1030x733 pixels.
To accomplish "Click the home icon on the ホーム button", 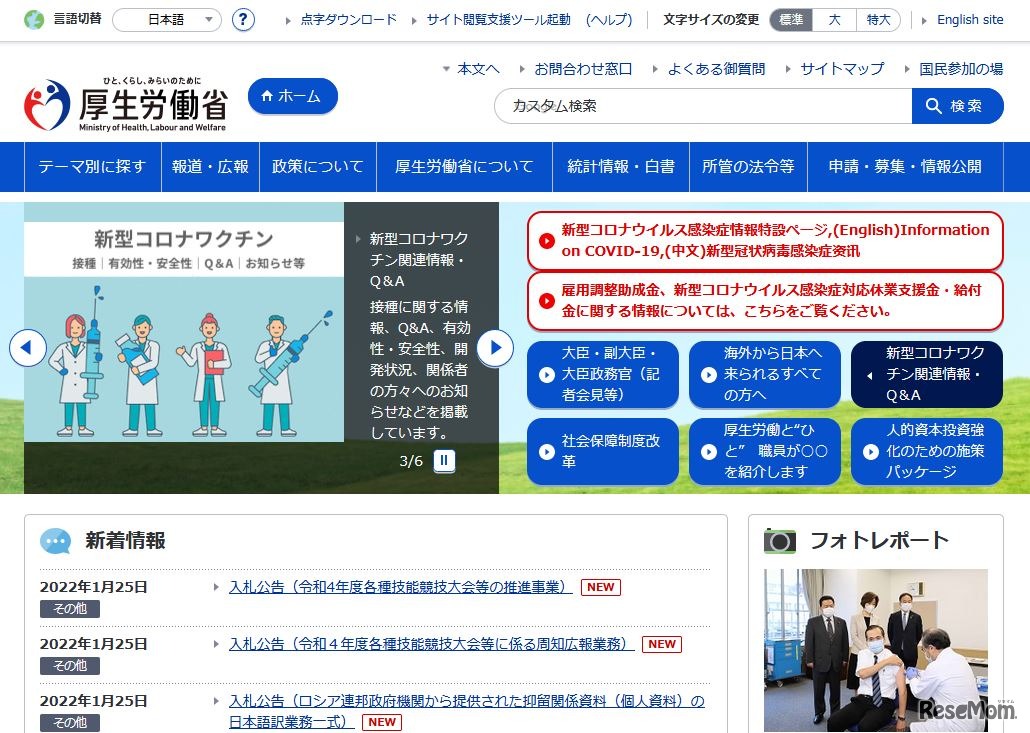I will click(264, 97).
